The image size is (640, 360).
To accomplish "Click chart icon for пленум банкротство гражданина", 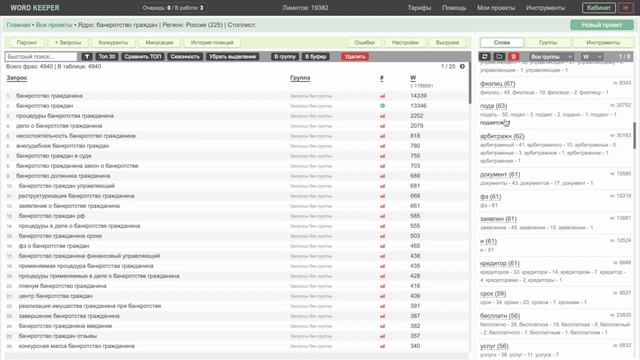I will [x=382, y=286].
